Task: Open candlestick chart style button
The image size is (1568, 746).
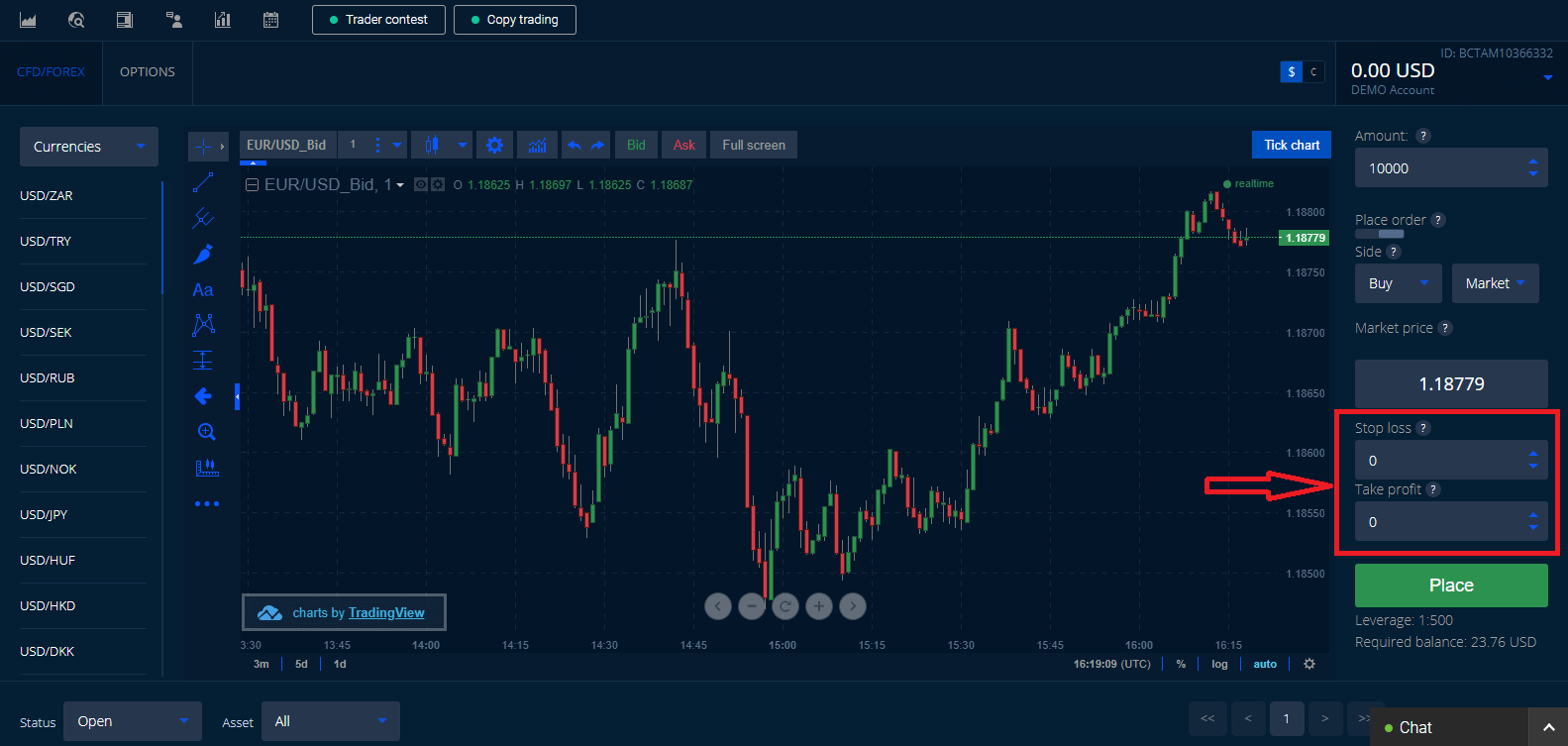Action: coord(432,146)
